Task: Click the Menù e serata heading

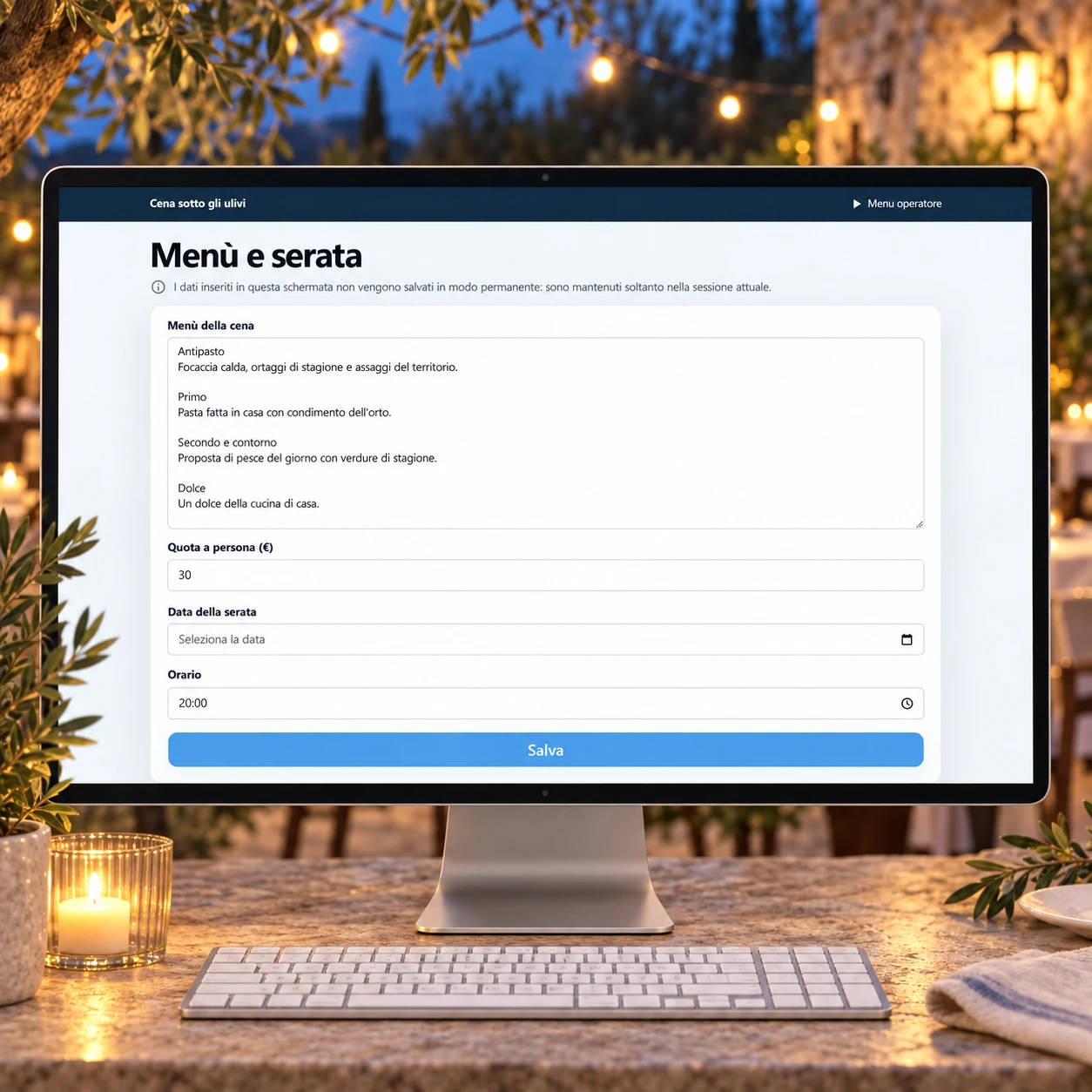Action: (256, 256)
